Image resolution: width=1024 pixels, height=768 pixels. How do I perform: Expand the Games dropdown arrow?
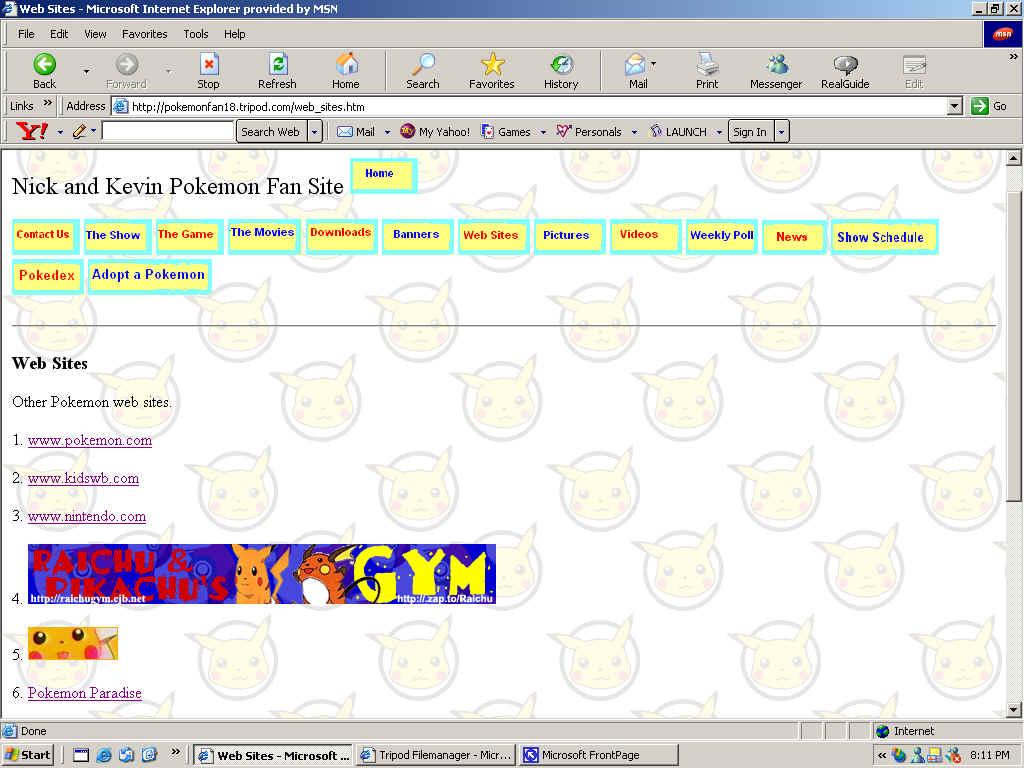(x=543, y=132)
